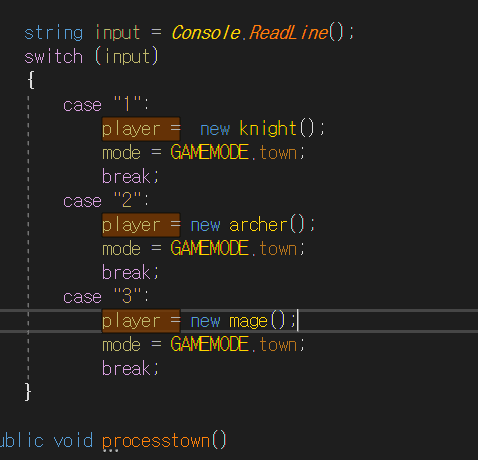
Task: Click the case "2" label
Action: click(x=106, y=201)
